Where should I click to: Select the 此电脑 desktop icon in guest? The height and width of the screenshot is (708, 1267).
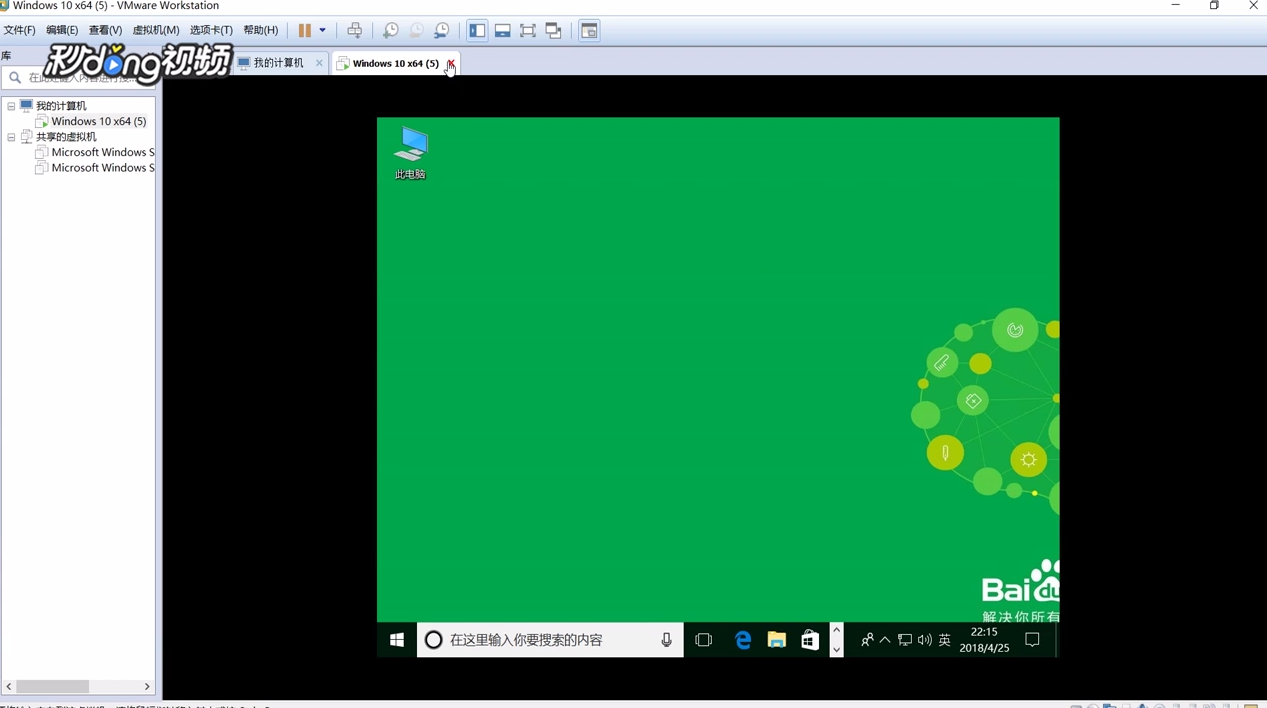(410, 153)
